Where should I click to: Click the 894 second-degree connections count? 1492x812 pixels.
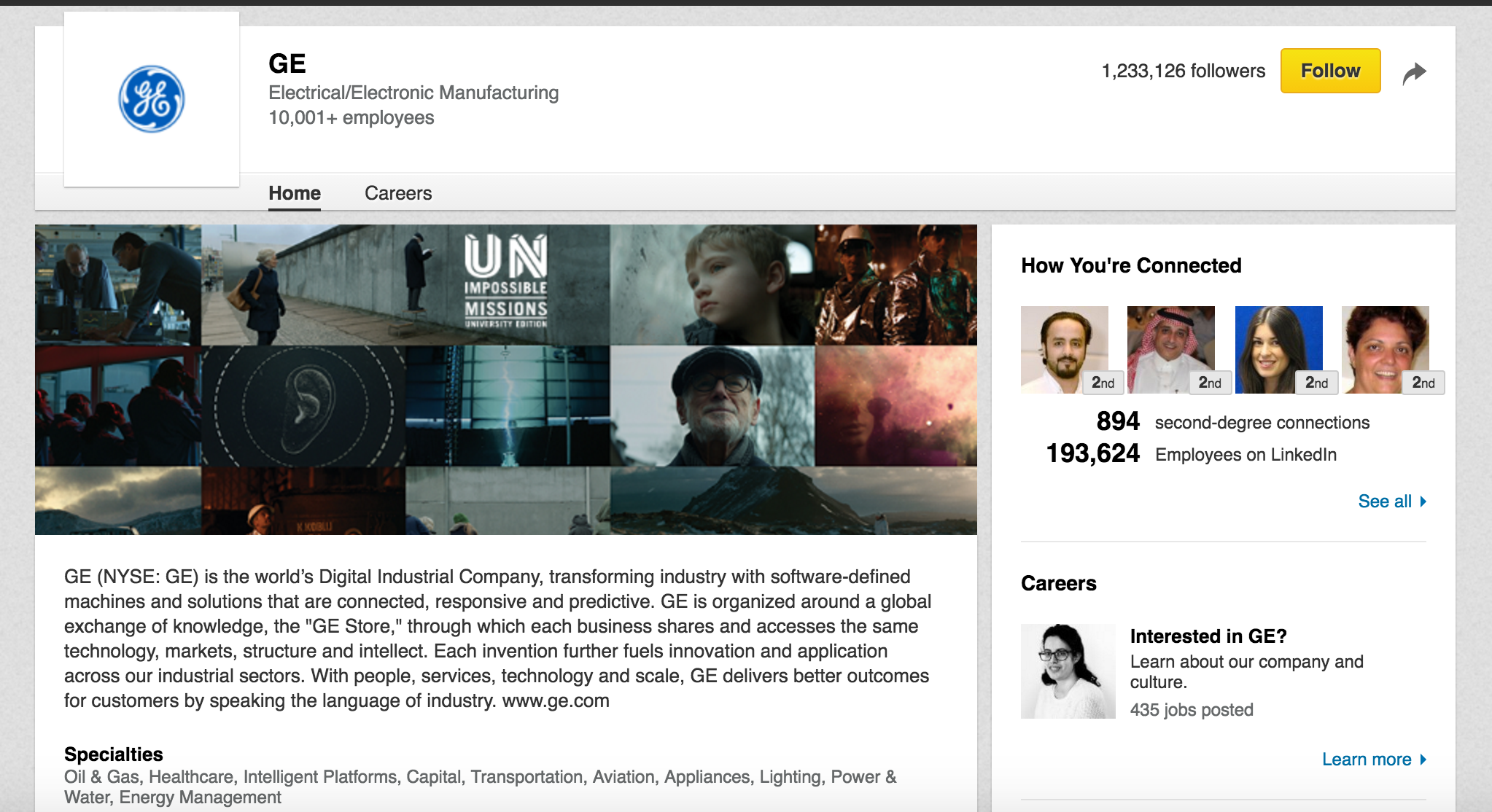[1118, 421]
